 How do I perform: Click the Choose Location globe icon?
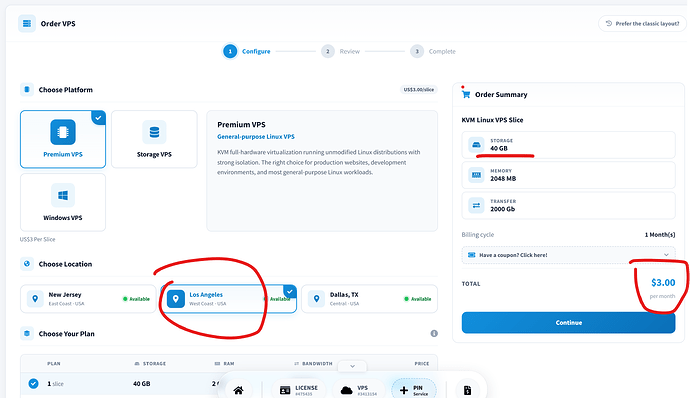coord(27,264)
